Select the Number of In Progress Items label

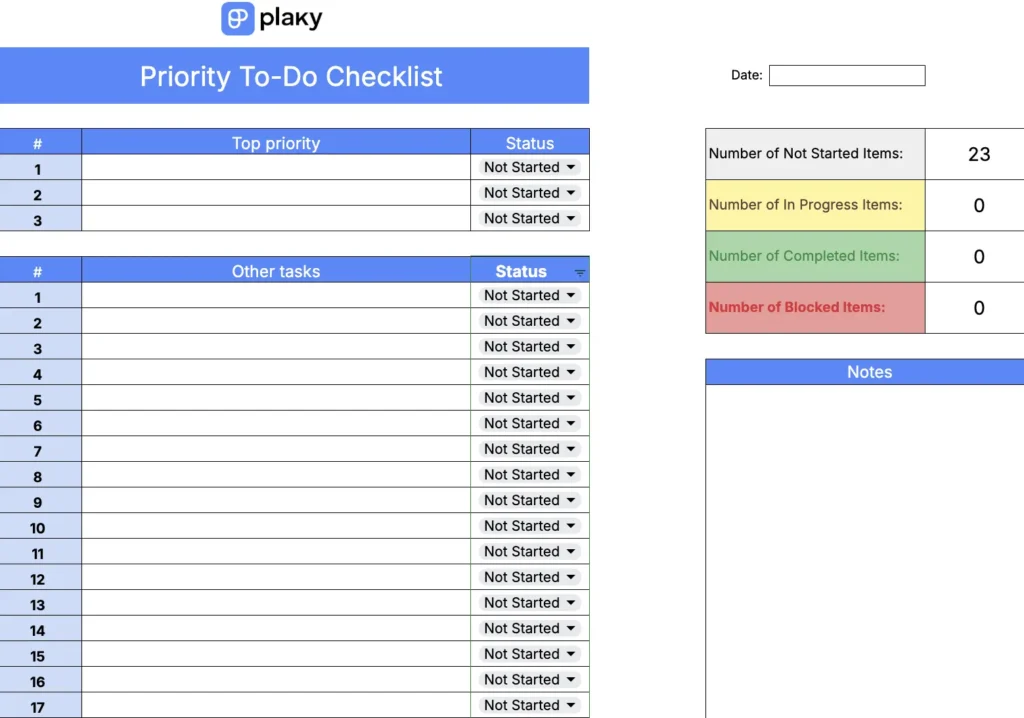[x=815, y=205]
